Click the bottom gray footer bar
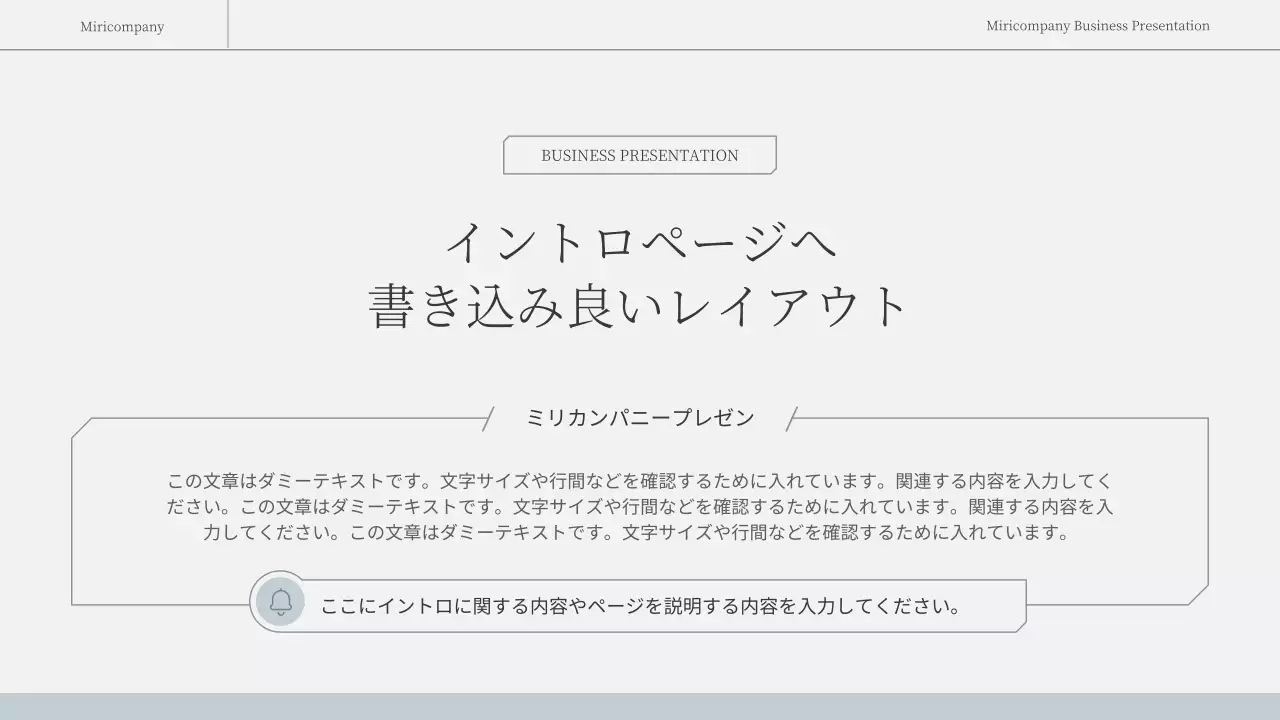This screenshot has height=720, width=1280. pyautogui.click(x=640, y=708)
